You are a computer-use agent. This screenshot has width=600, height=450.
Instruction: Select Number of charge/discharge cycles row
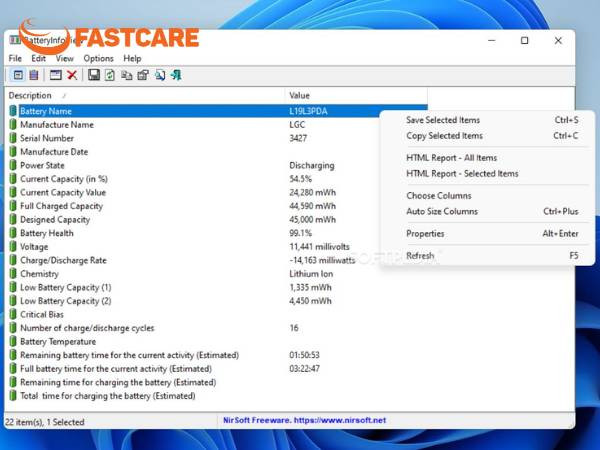217,328
